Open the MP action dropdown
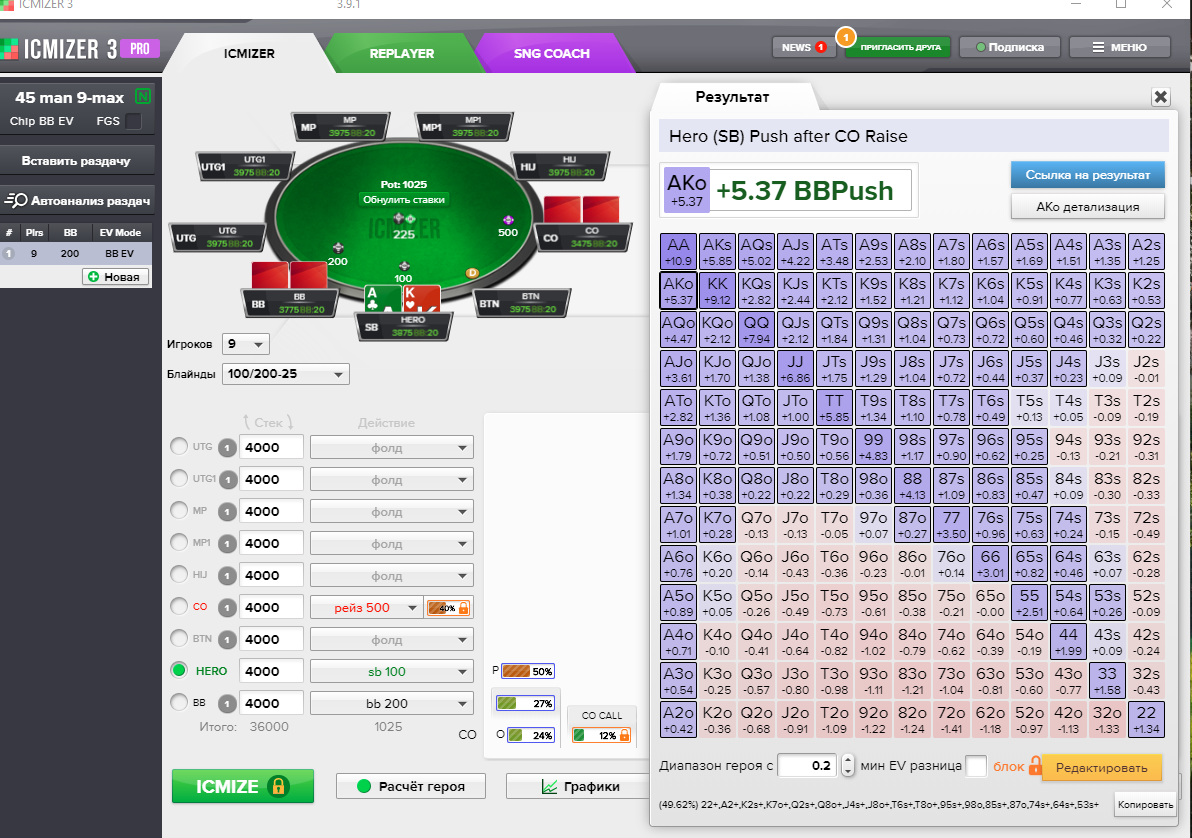This screenshot has height=838, width=1192. click(392, 512)
